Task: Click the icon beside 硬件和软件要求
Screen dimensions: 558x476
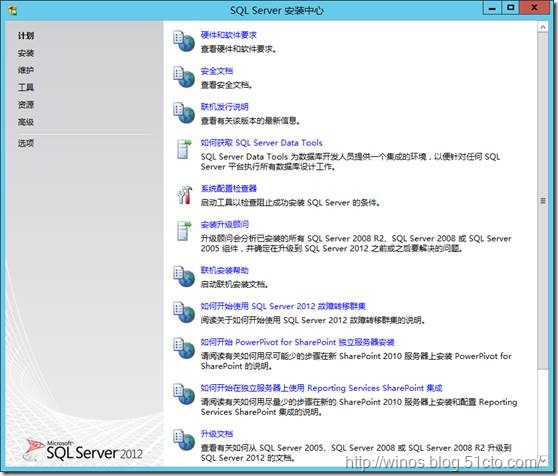Action: pos(184,41)
